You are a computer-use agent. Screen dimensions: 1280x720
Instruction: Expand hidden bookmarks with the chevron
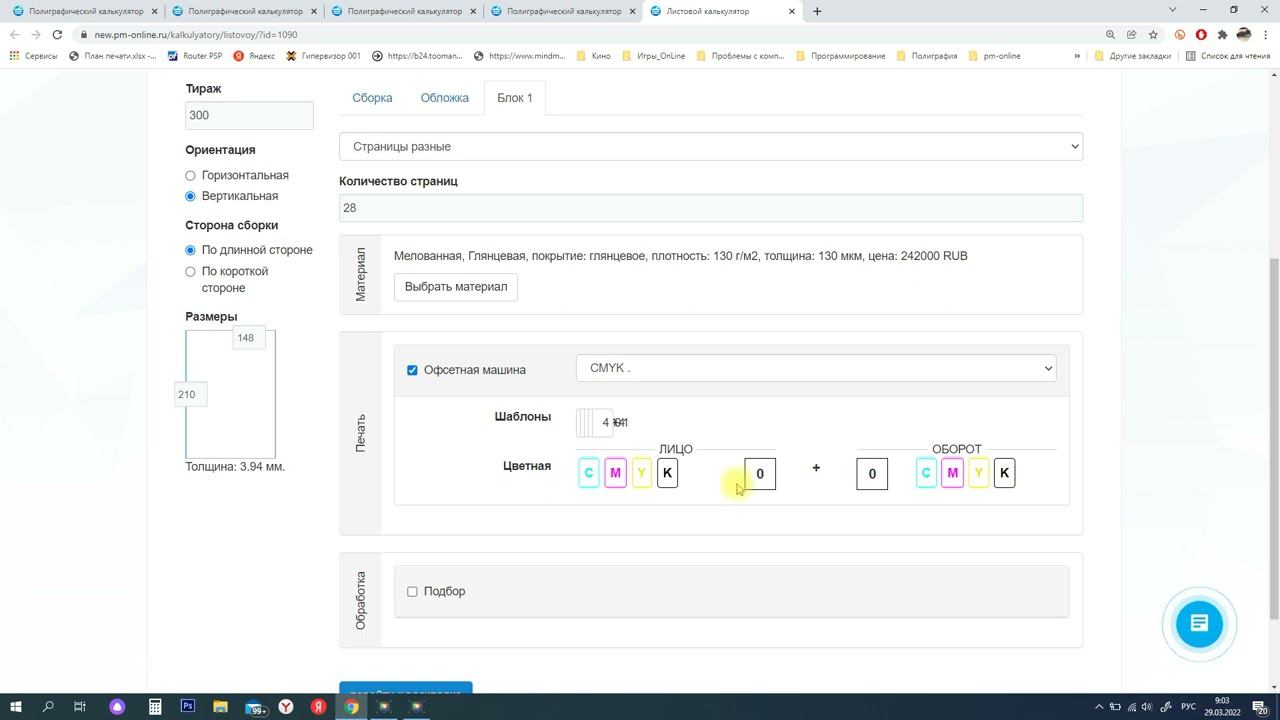click(x=1077, y=56)
